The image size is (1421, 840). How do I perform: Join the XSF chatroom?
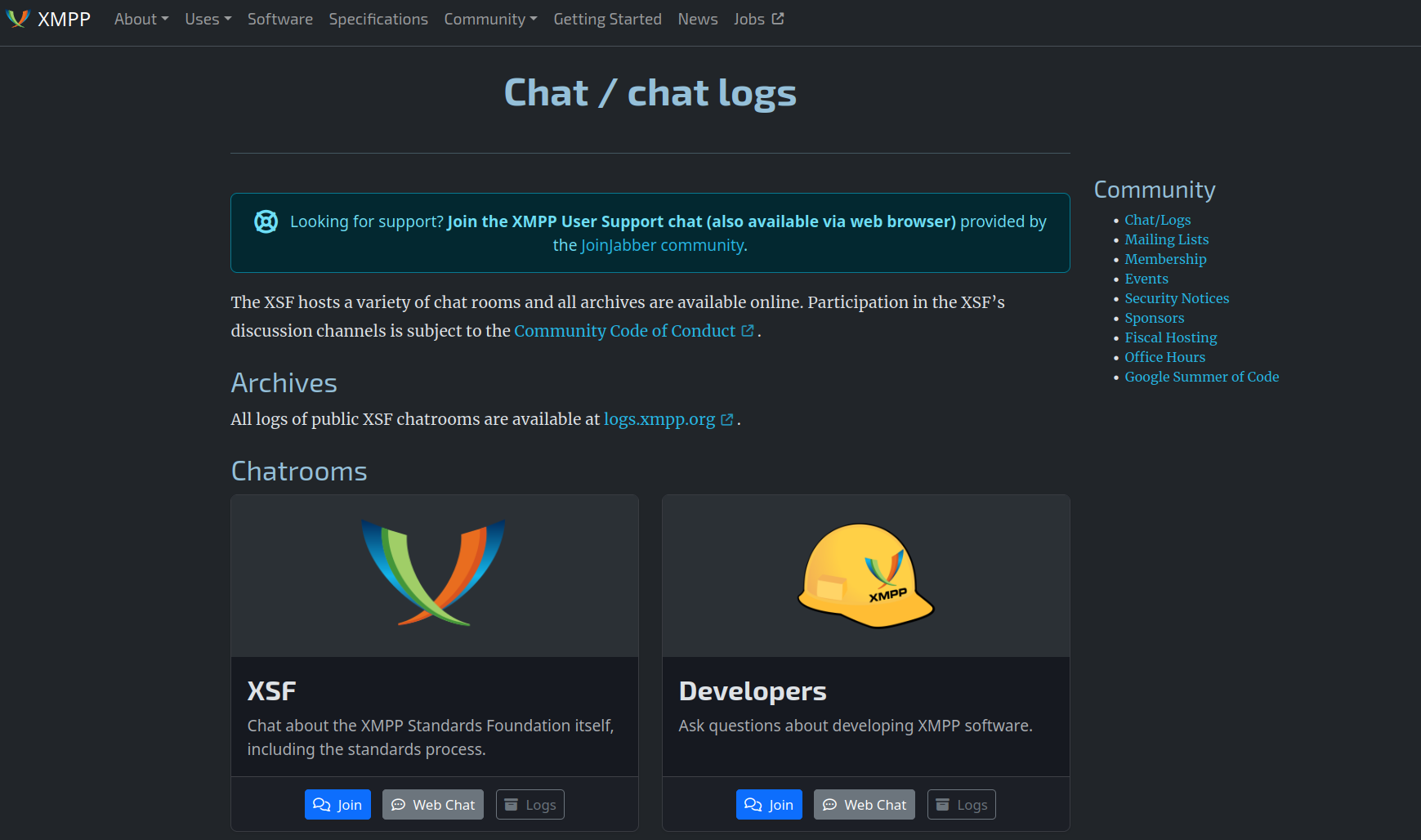[337, 805]
